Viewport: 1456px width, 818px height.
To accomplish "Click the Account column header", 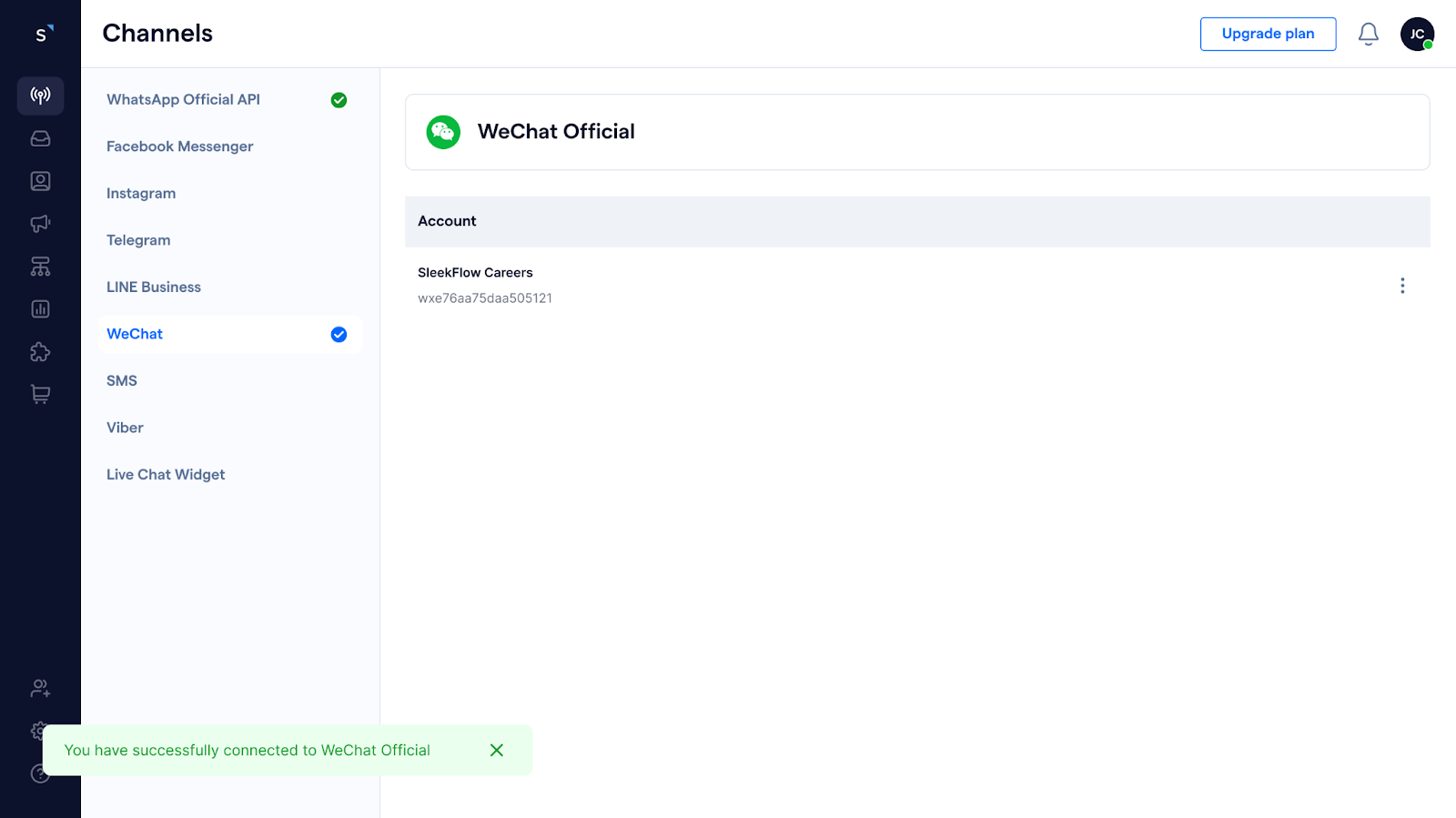I will pyautogui.click(x=447, y=221).
